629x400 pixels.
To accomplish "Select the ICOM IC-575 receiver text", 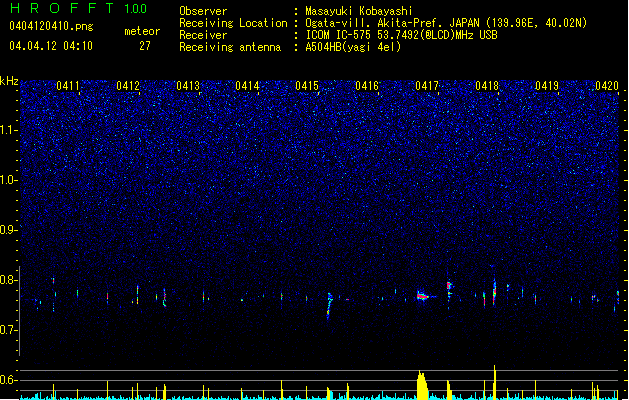I will coord(401,35).
